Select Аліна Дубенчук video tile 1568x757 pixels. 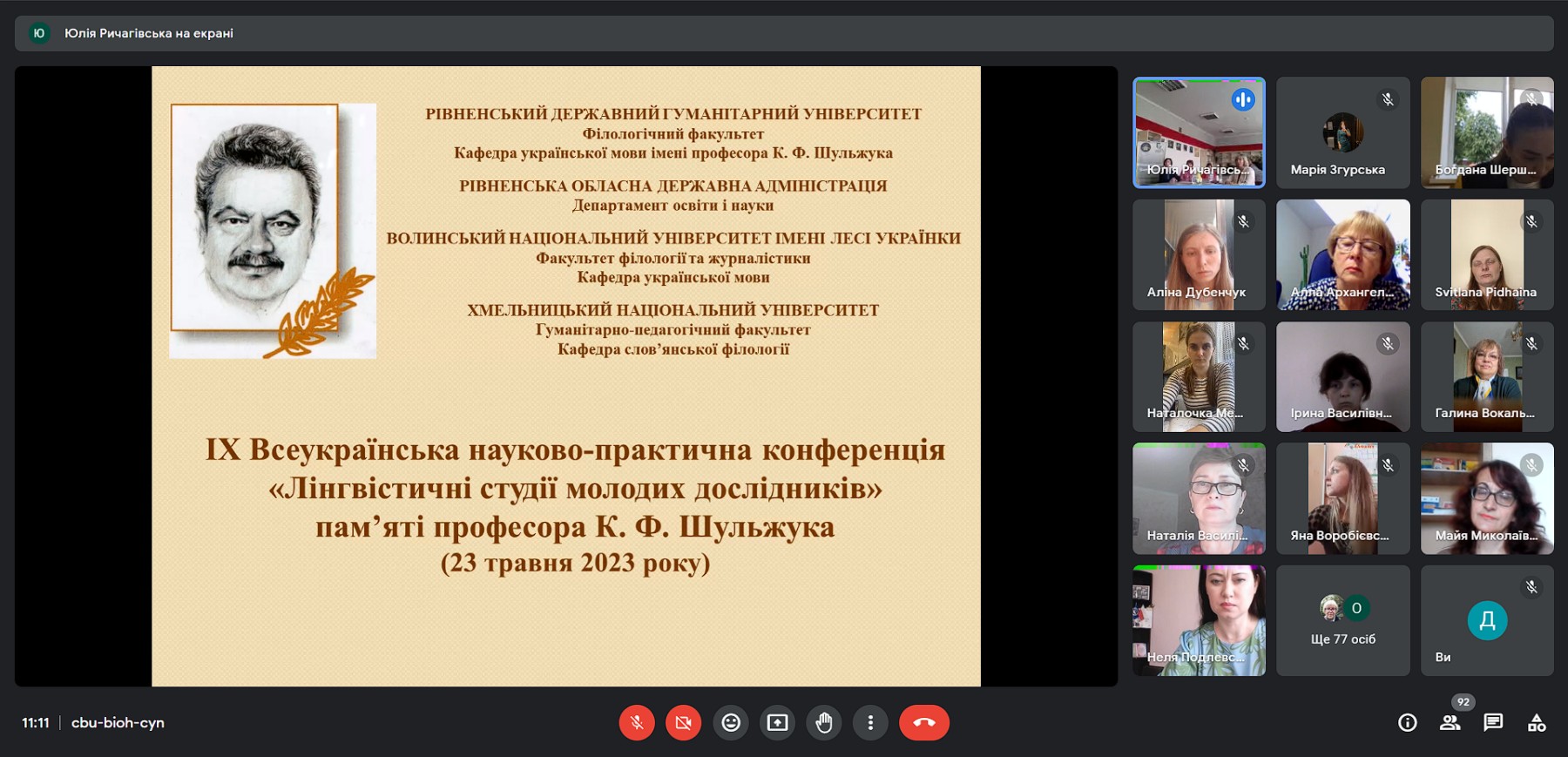coord(1199,254)
